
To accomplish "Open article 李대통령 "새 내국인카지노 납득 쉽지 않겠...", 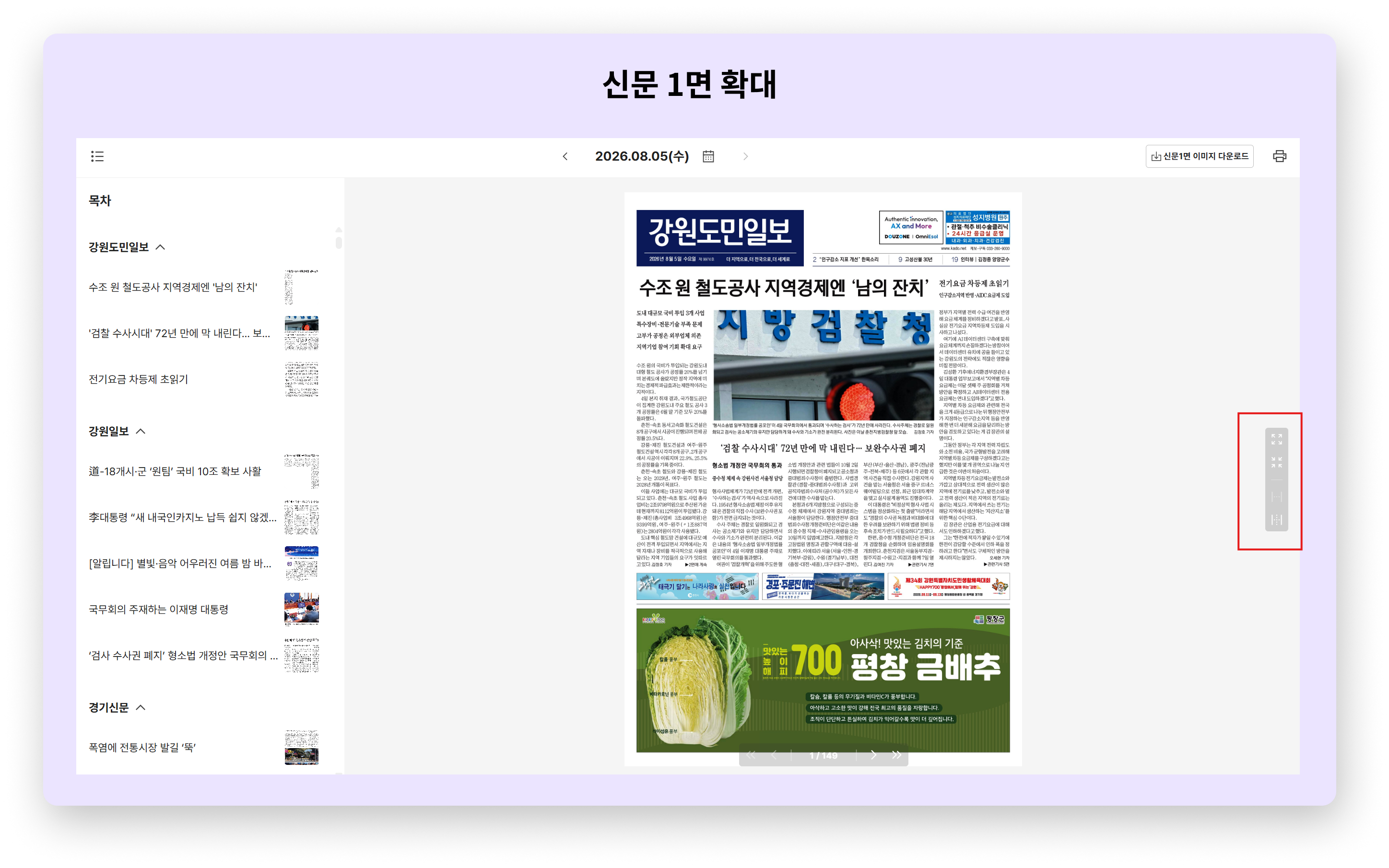I will [x=183, y=517].
